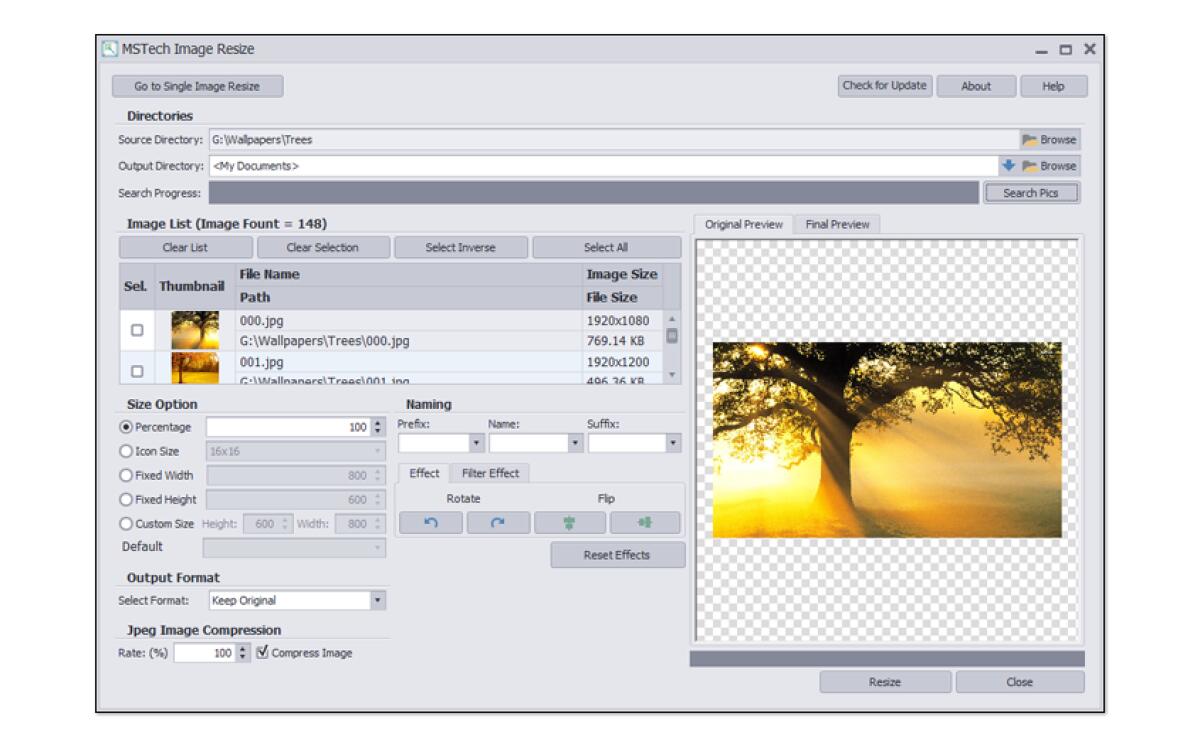1200x747 pixels.
Task: Flip the image vertically
Action: click(x=570, y=521)
